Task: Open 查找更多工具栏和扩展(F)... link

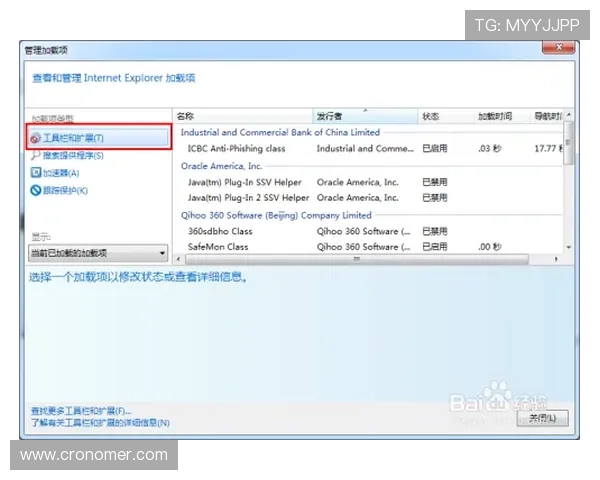Action: coord(81,411)
